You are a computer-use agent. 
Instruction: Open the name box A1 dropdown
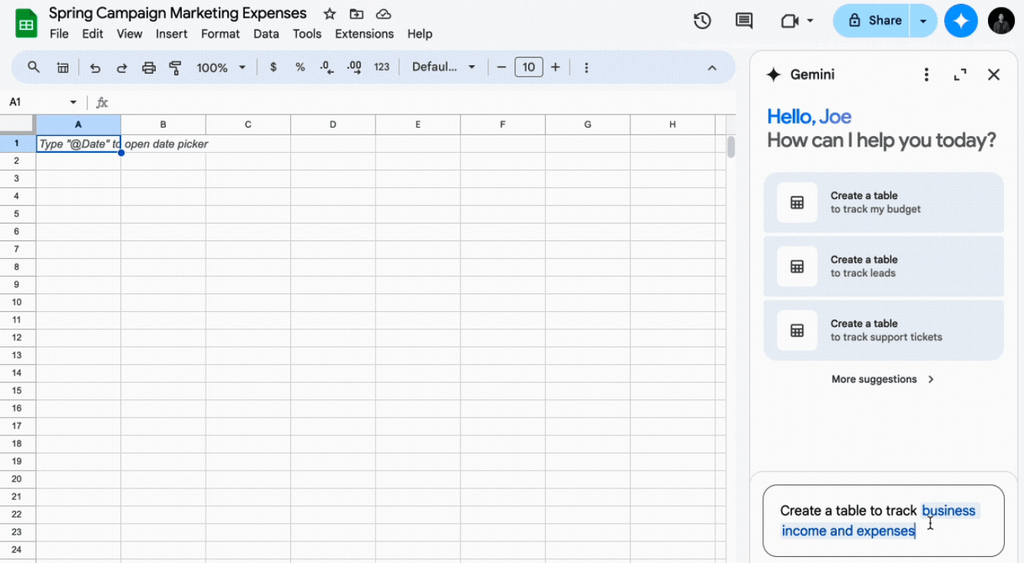tap(72, 102)
